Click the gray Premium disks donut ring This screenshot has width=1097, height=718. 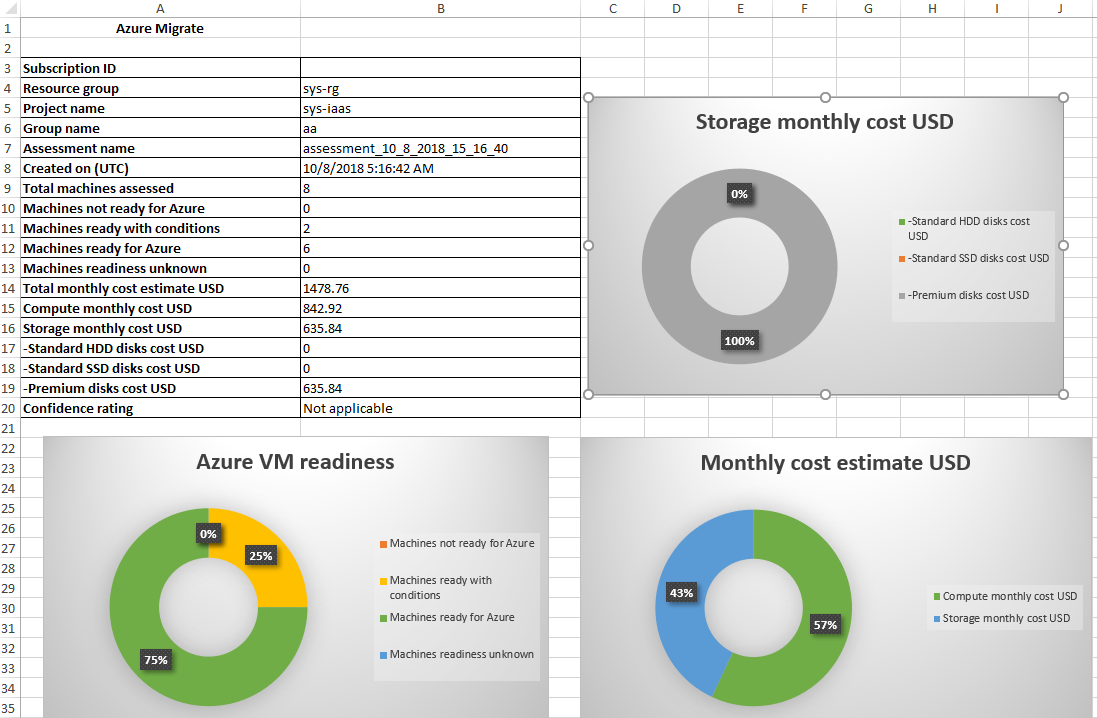coord(665,266)
